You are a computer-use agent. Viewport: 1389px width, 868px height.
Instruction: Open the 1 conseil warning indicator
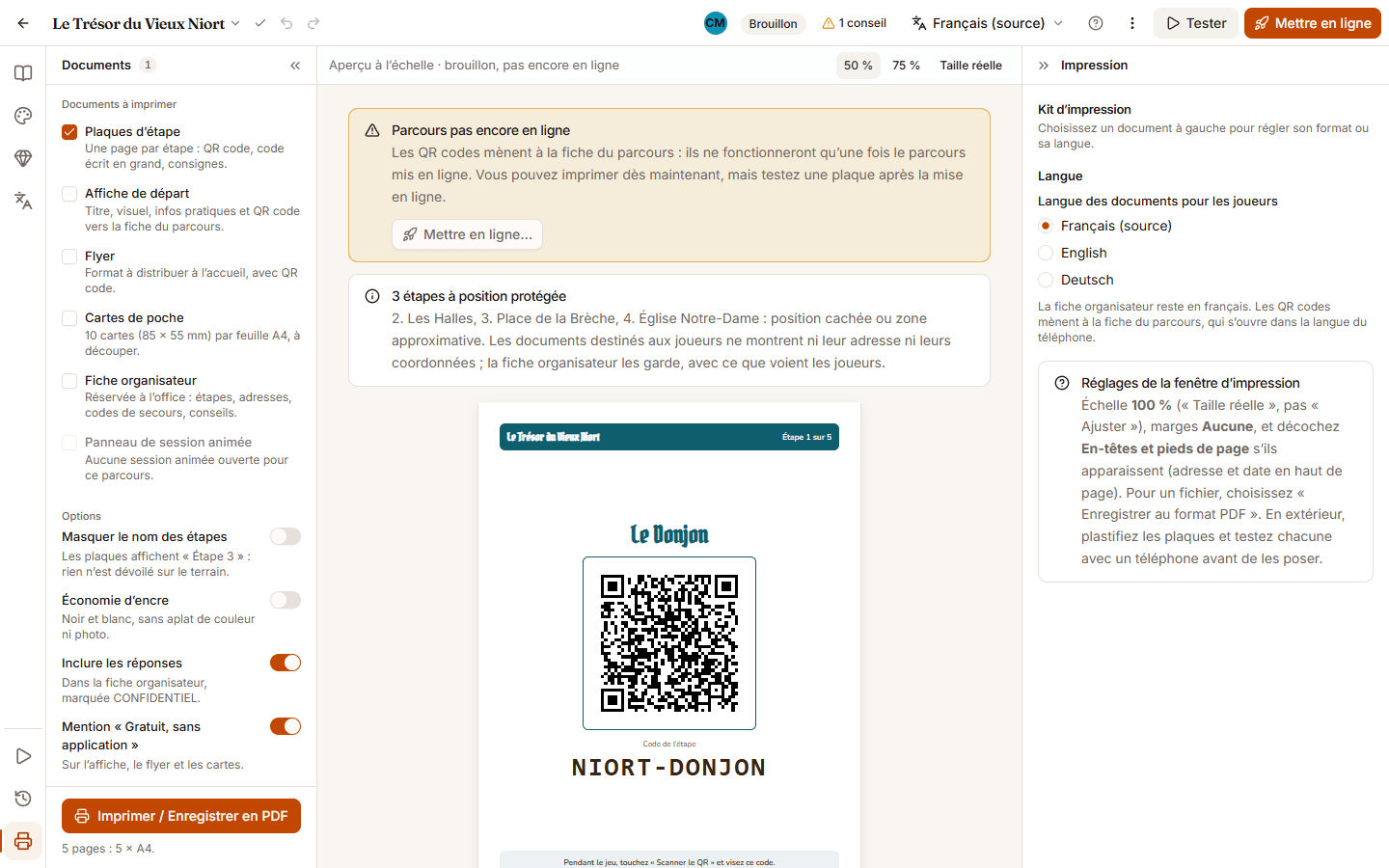tap(854, 23)
